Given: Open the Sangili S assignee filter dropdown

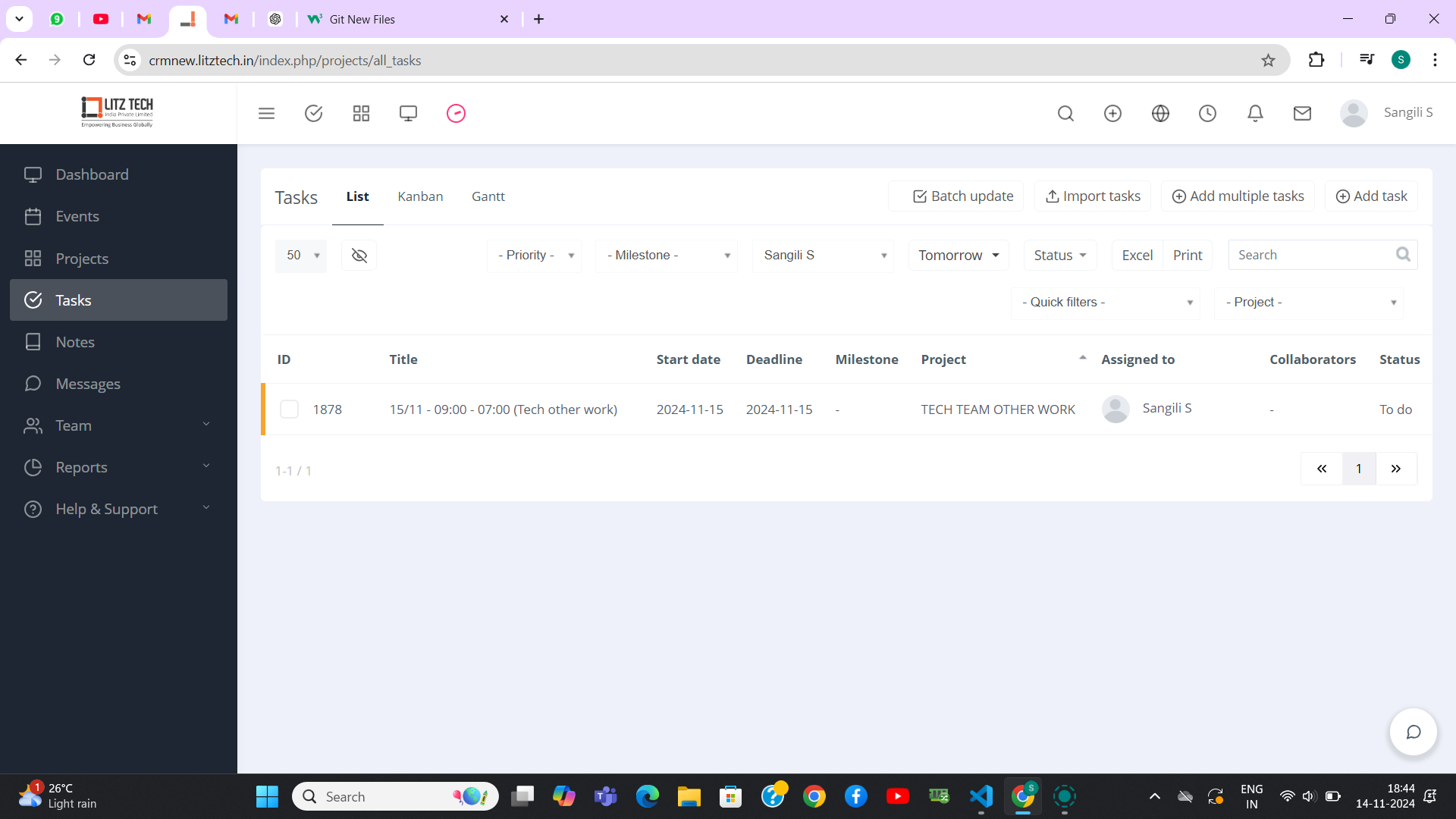Looking at the screenshot, I should [x=823, y=256].
